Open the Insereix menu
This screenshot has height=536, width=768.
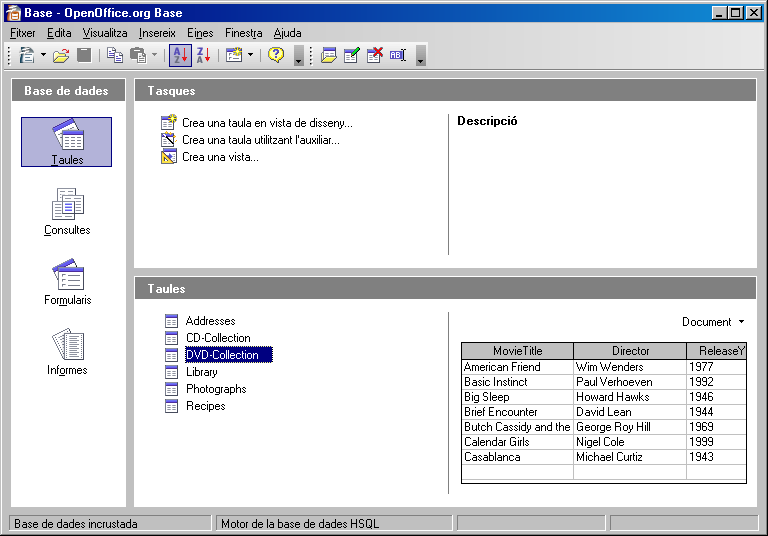point(157,33)
